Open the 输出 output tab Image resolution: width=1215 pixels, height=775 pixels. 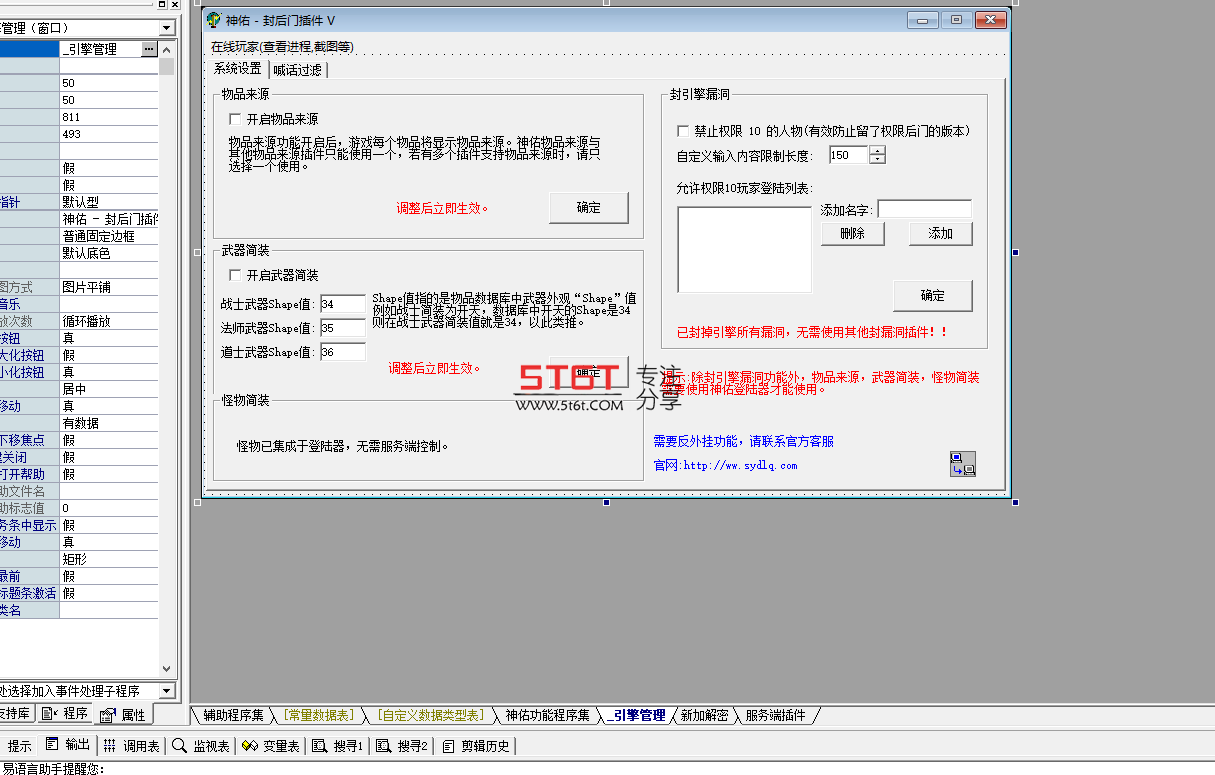[x=69, y=745]
